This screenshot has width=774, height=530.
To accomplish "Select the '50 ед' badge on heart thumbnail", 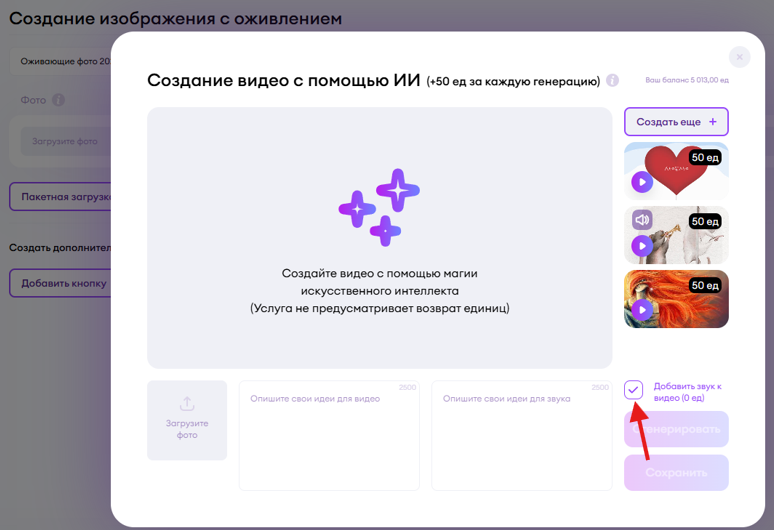I will pyautogui.click(x=705, y=158).
